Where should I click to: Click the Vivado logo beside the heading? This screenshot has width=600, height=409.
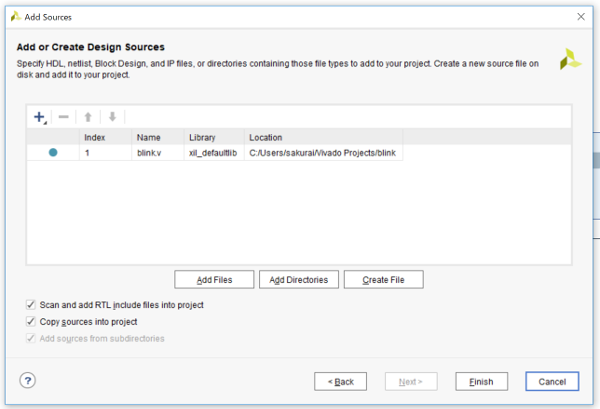pyautogui.click(x=570, y=58)
